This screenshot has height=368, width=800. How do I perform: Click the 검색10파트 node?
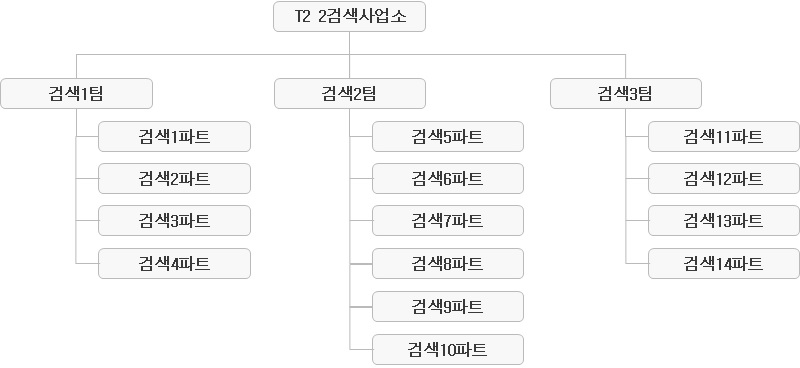click(x=448, y=350)
